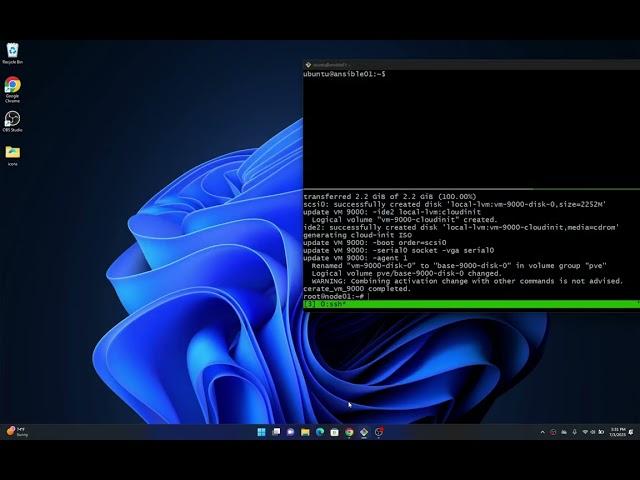This screenshot has height=480, width=640.
Task: Open Task View in the taskbar
Action: coord(276,432)
